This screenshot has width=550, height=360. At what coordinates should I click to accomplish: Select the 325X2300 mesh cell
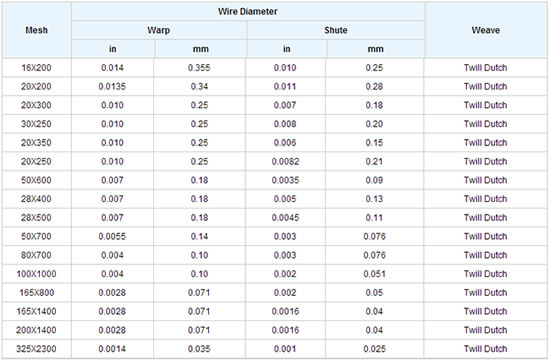click(x=36, y=349)
